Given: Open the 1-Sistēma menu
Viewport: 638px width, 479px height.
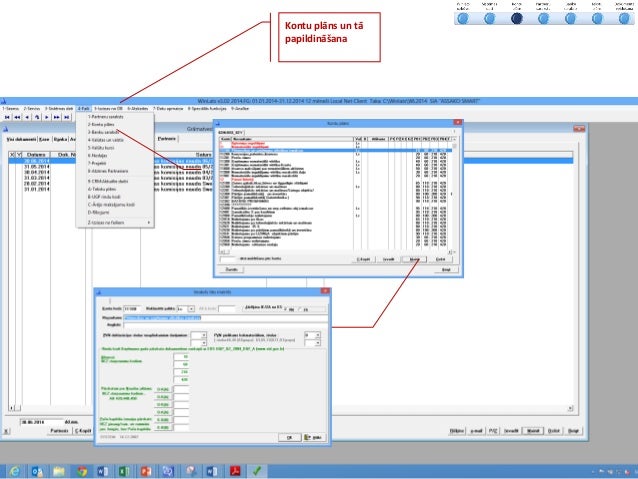Looking at the screenshot, I should [x=11, y=109].
